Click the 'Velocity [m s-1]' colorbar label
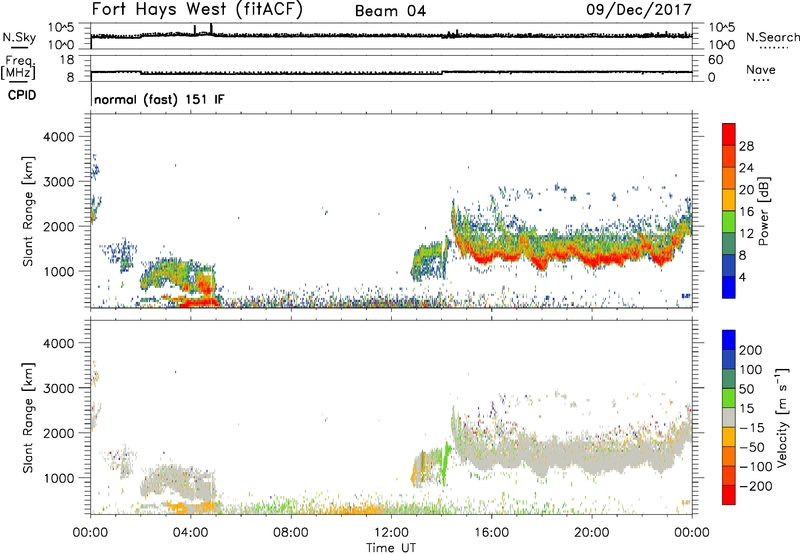The height and width of the screenshot is (554, 800). 782,417
